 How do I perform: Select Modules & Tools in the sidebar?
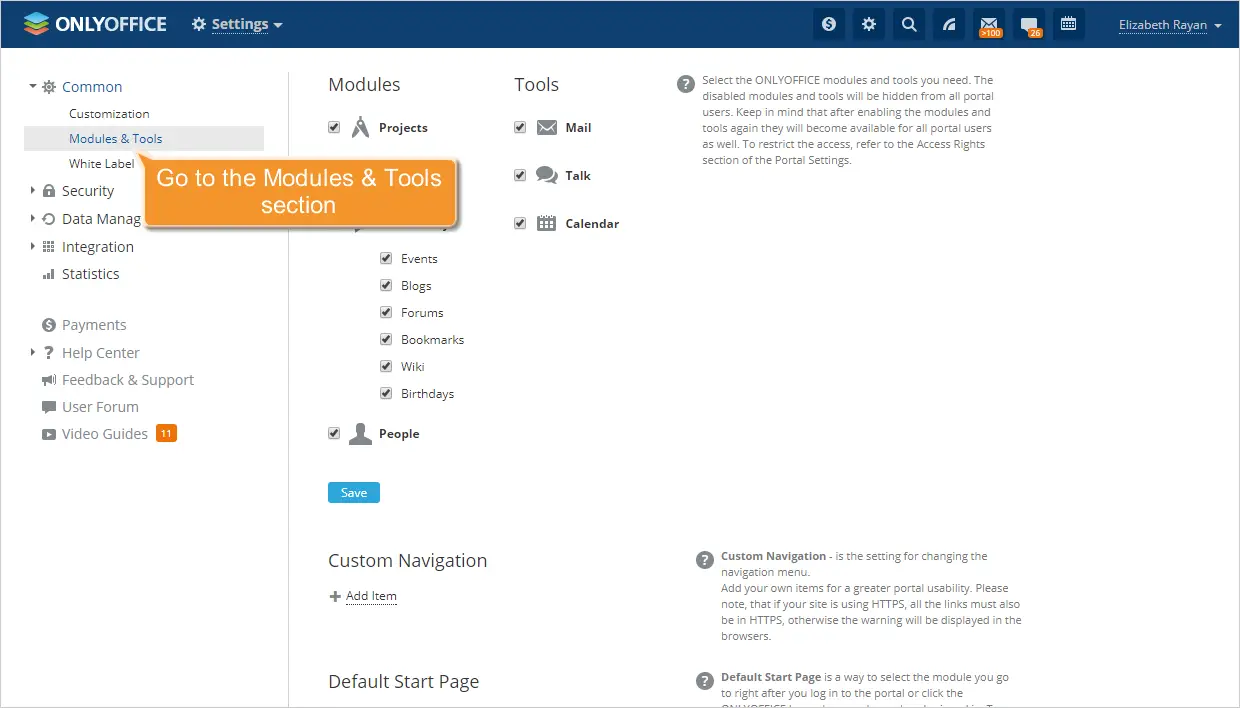(144, 139)
